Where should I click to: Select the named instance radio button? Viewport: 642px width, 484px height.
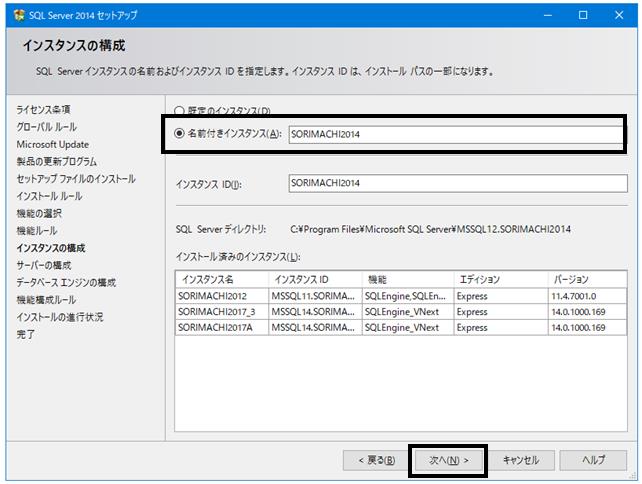point(179,133)
